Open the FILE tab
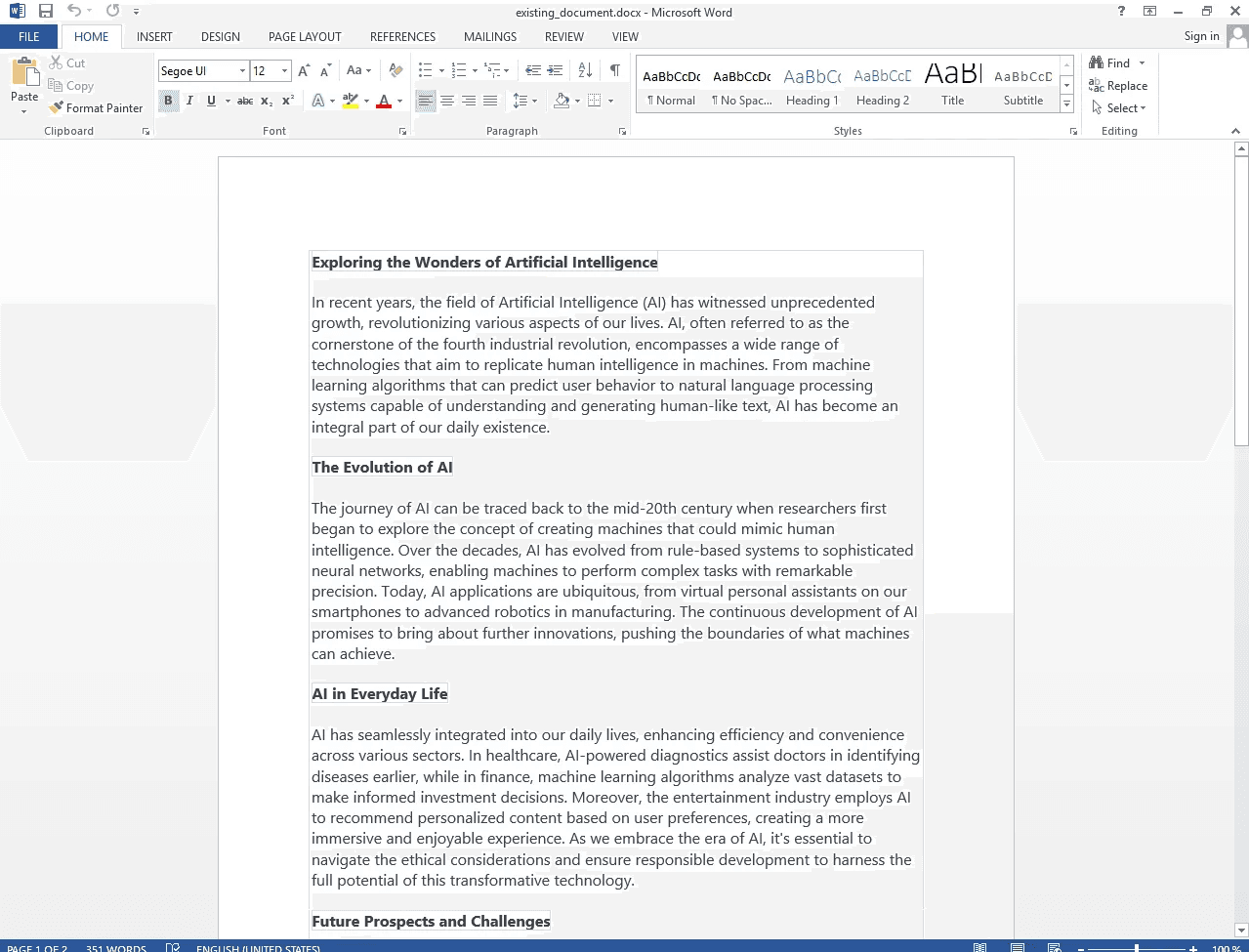This screenshot has height=952, width=1249. point(29,36)
